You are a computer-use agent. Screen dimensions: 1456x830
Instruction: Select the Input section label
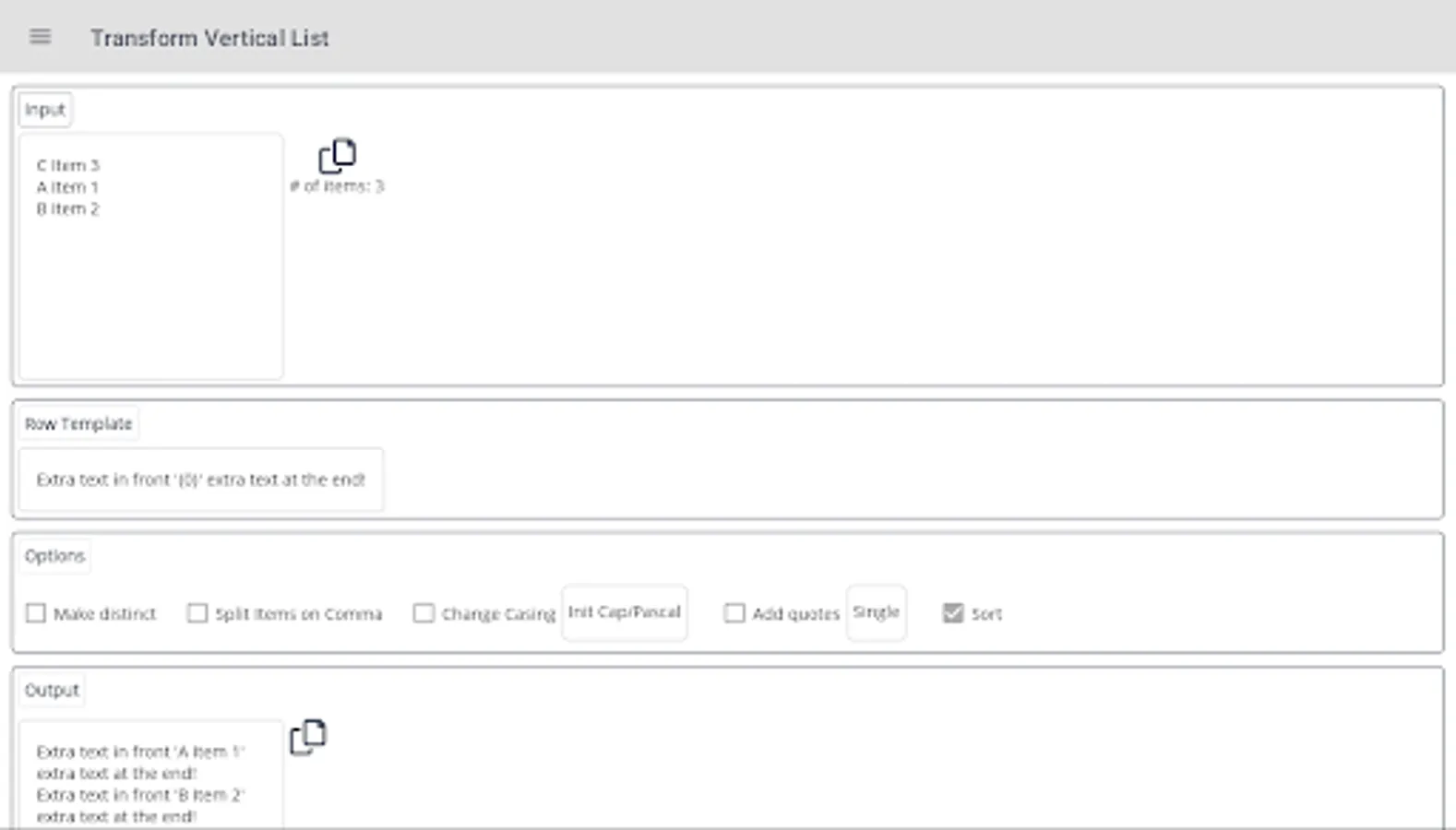(x=45, y=110)
